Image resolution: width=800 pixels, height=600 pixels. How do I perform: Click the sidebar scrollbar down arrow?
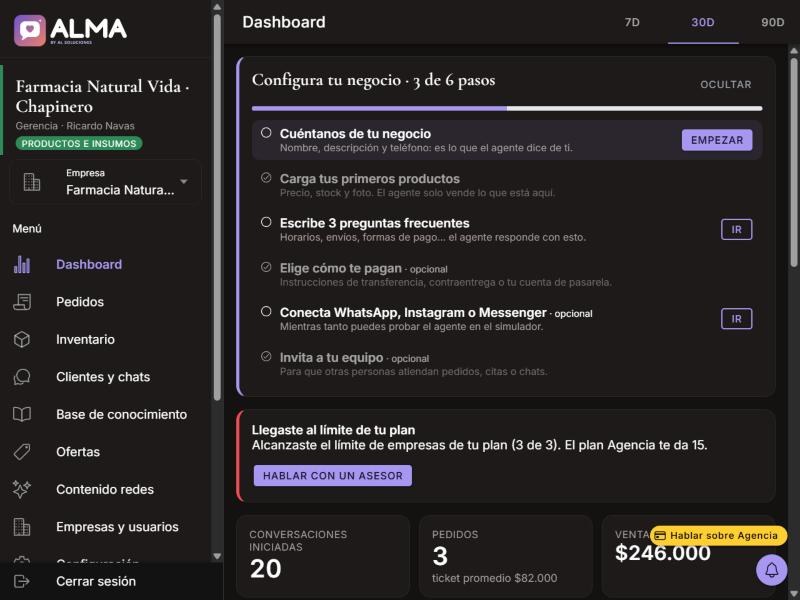[x=217, y=557]
